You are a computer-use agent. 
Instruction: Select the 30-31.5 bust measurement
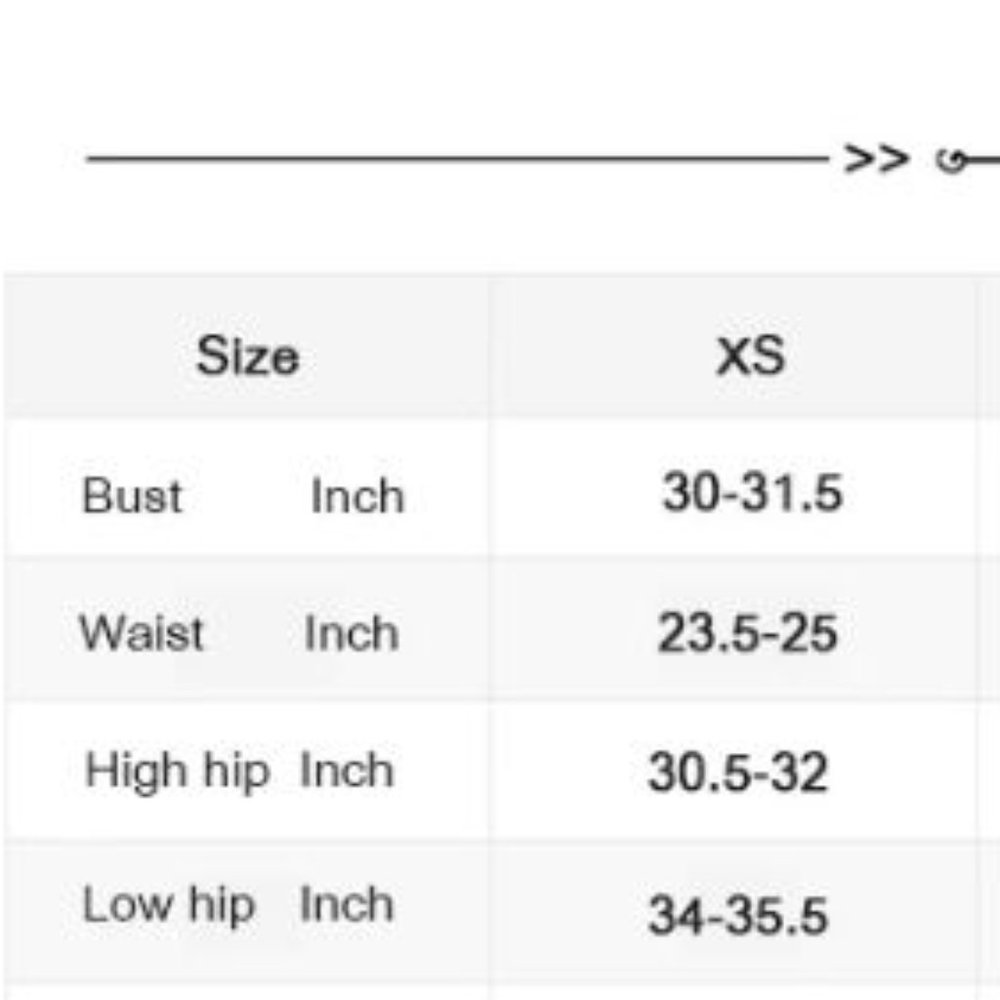coord(752,493)
